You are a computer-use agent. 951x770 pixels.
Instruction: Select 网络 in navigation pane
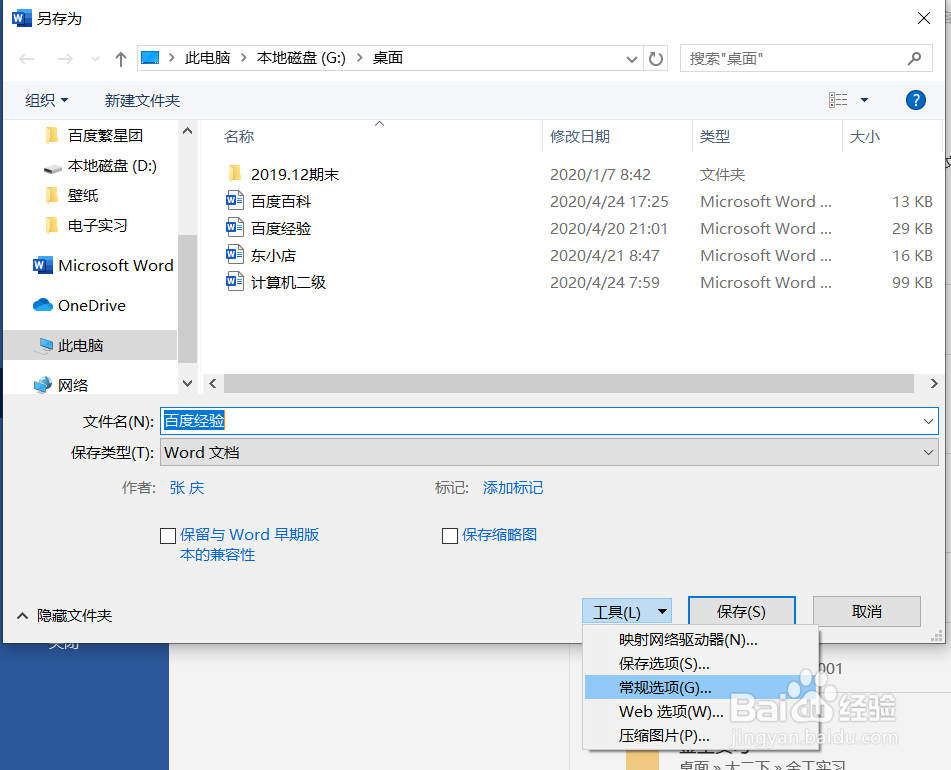[61, 385]
